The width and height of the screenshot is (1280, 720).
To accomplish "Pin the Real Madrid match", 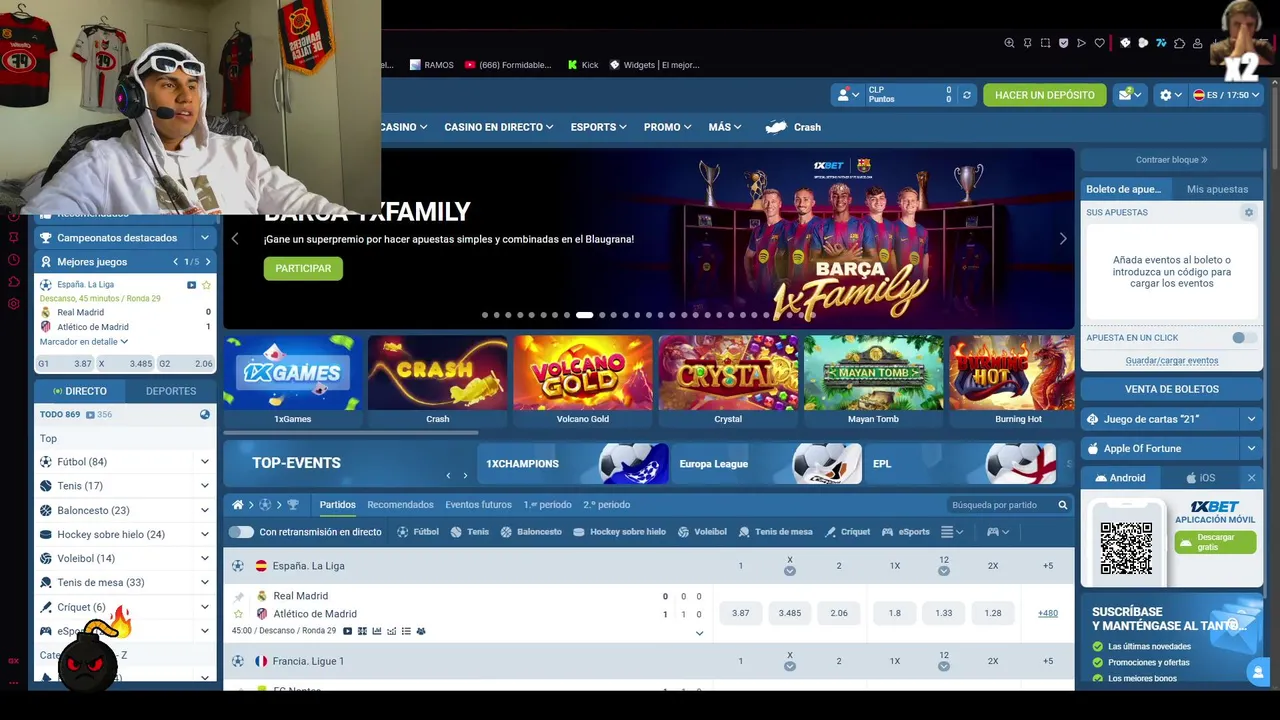I will coord(238,596).
